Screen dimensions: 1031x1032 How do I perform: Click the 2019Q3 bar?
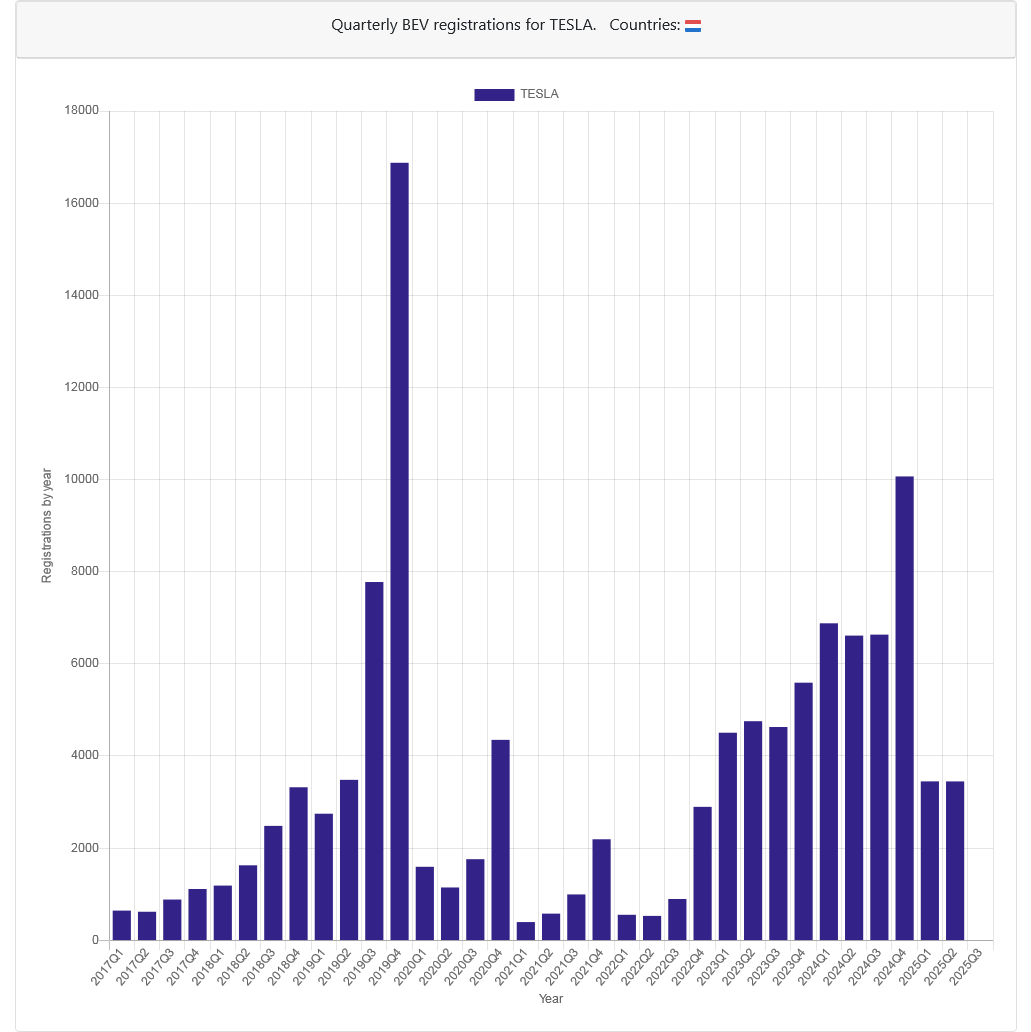pyautogui.click(x=374, y=761)
